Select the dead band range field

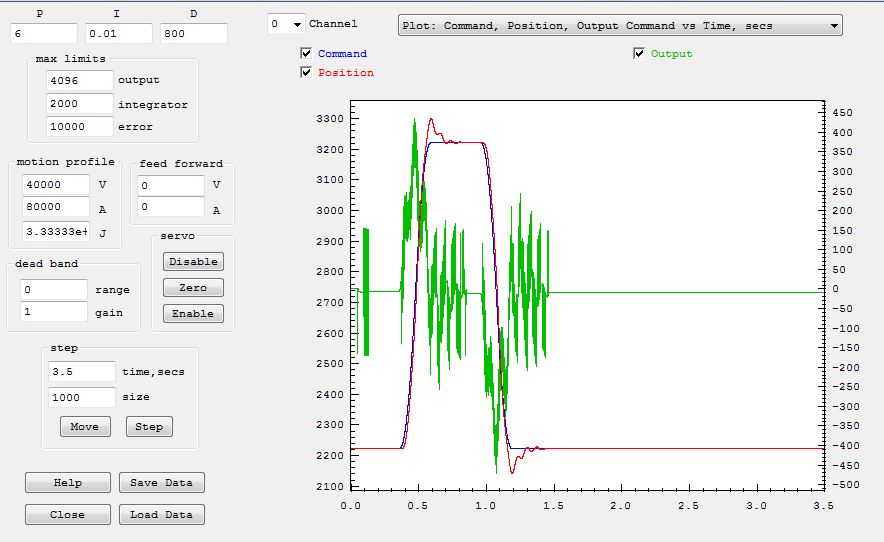tap(54, 290)
